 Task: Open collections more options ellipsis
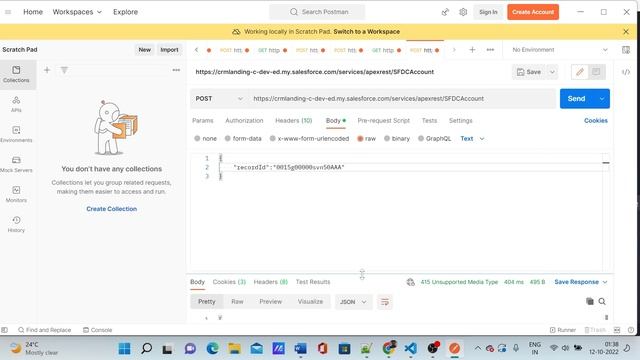point(176,70)
